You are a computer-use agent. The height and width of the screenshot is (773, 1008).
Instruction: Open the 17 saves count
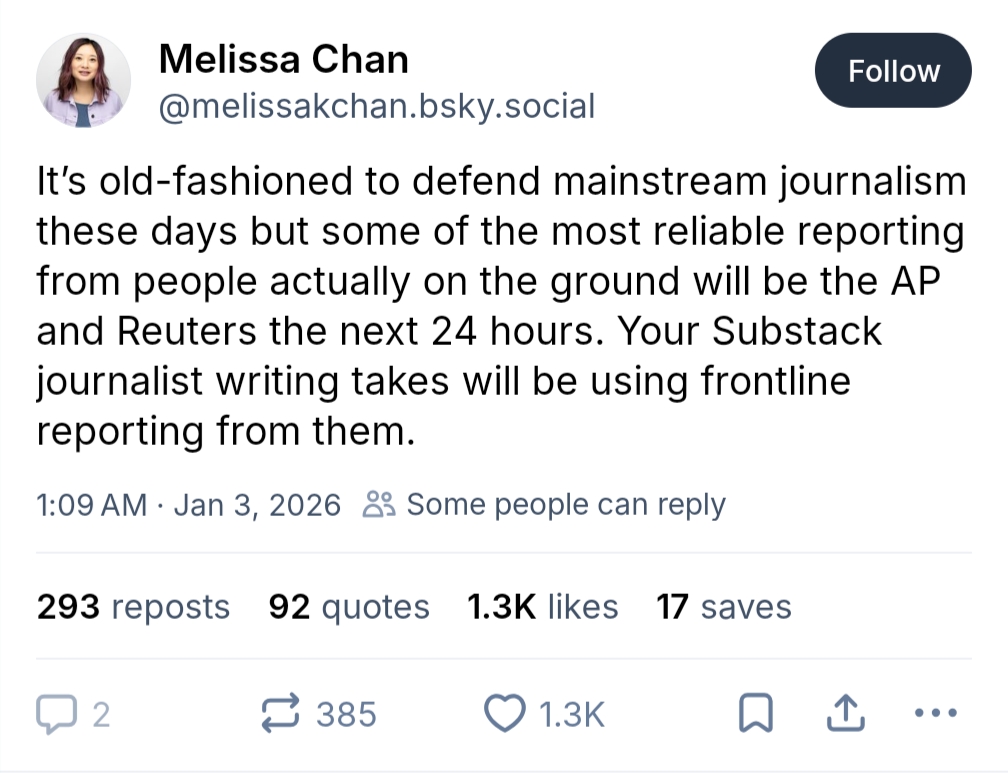[x=723, y=607]
